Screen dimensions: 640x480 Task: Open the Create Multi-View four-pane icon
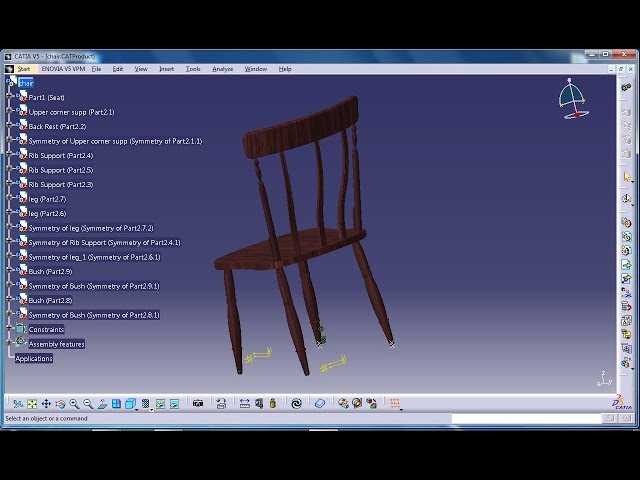pyautogui.click(x=116, y=404)
